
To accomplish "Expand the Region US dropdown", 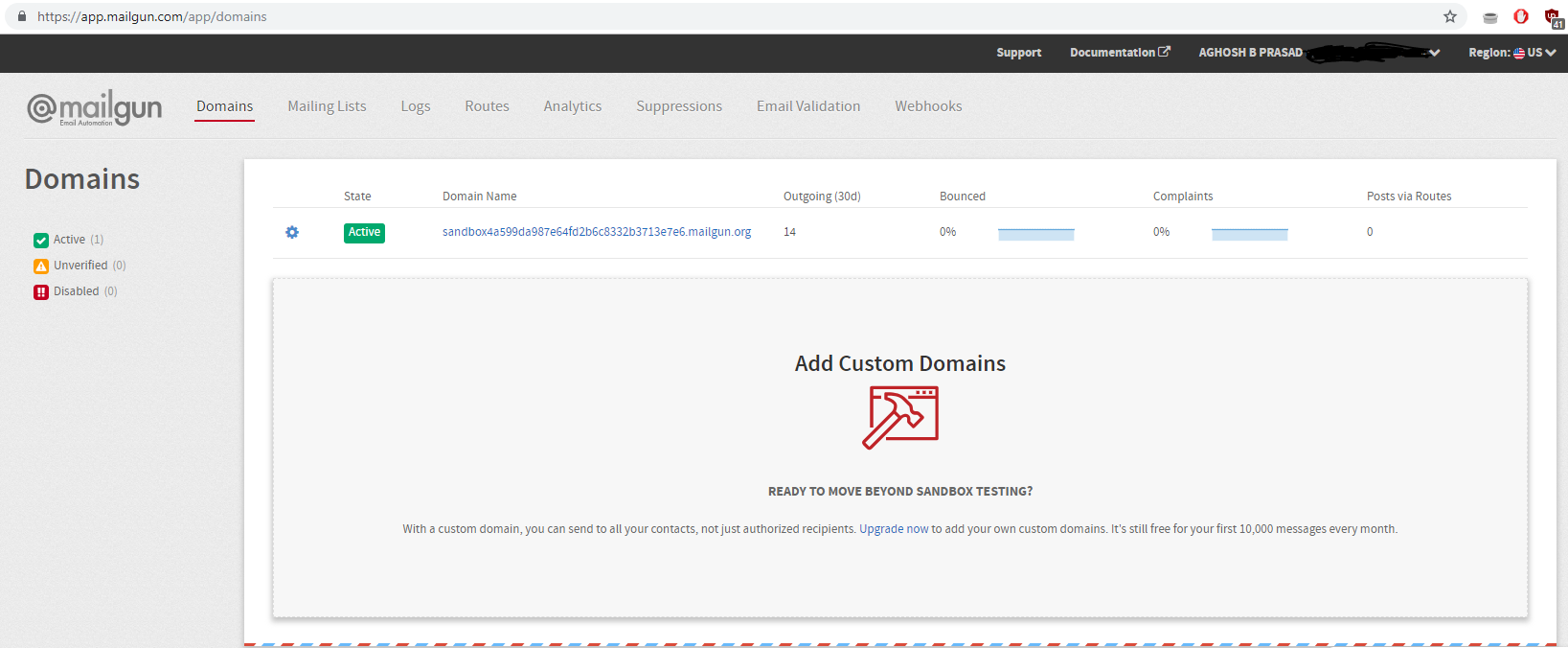I will click(x=1511, y=53).
